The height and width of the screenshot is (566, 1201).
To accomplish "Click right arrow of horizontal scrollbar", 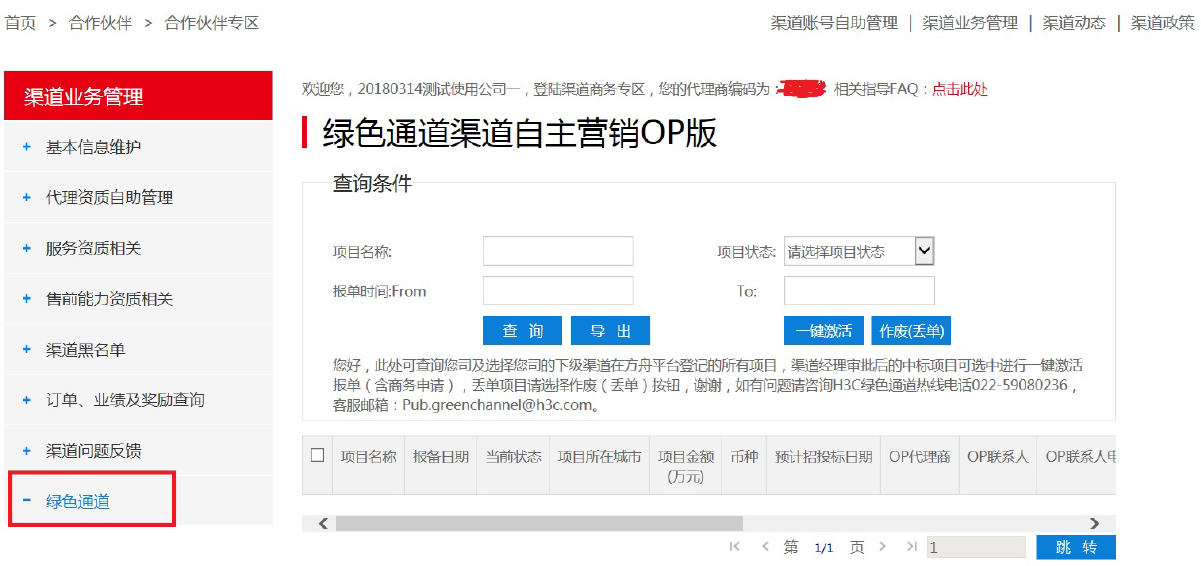I will (x=1094, y=523).
